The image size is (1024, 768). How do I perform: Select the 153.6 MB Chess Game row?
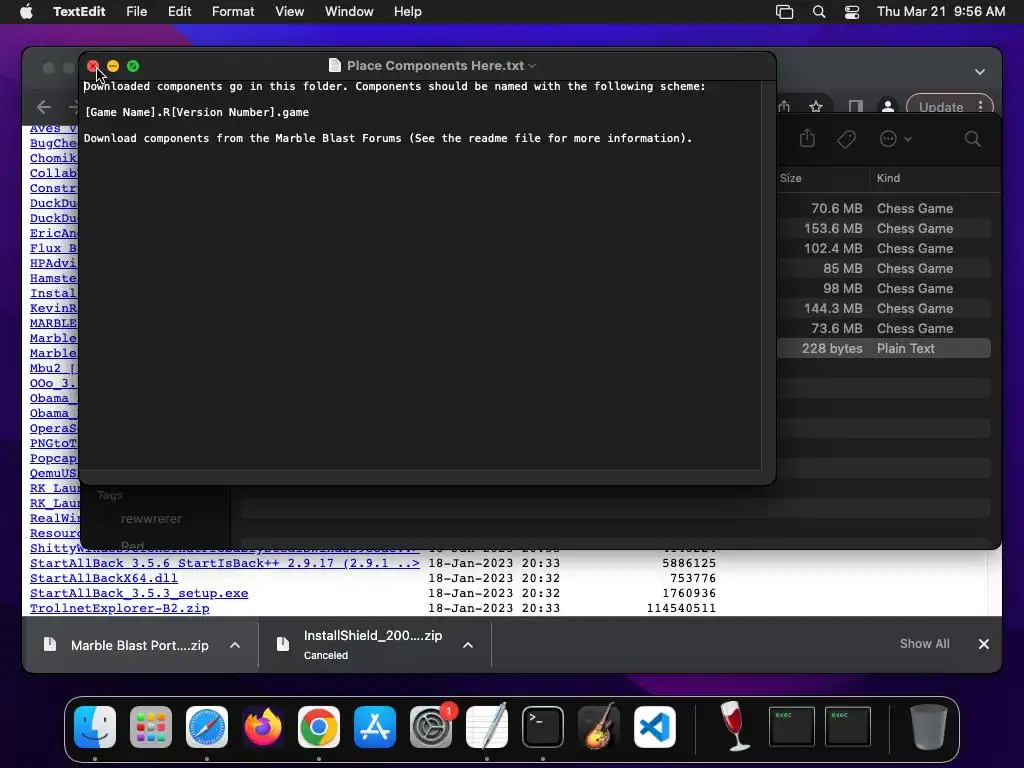pyautogui.click(x=885, y=229)
